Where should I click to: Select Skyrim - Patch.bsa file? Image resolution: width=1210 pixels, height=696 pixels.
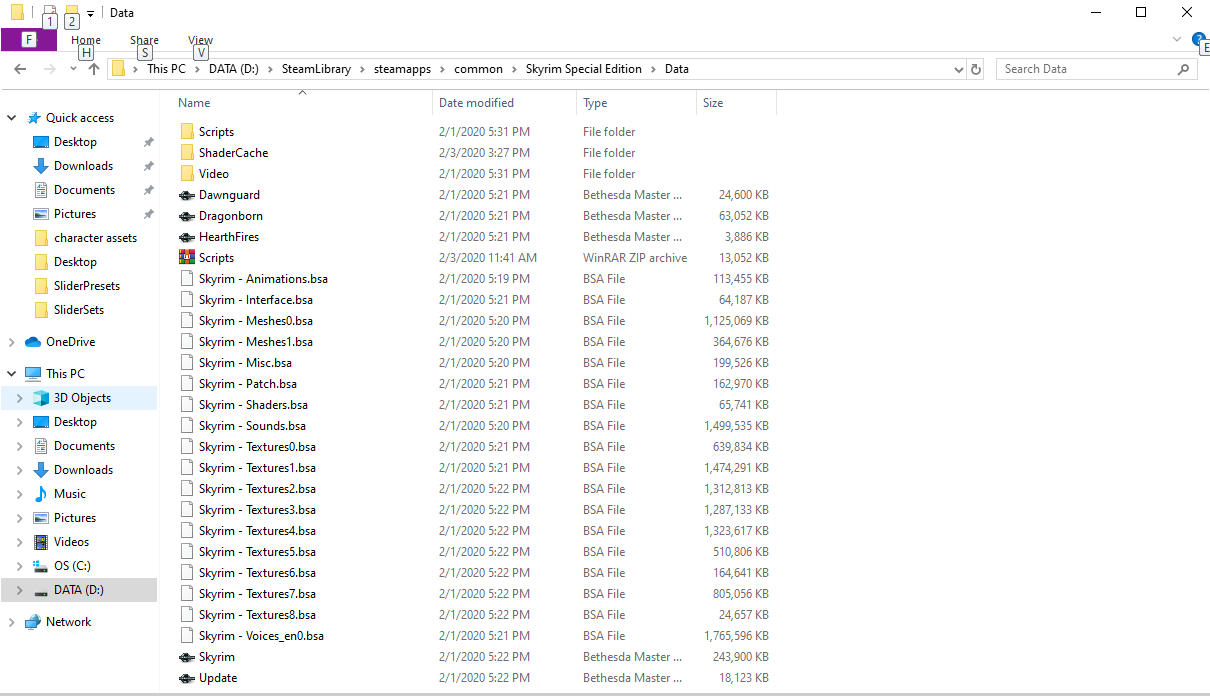click(x=247, y=384)
